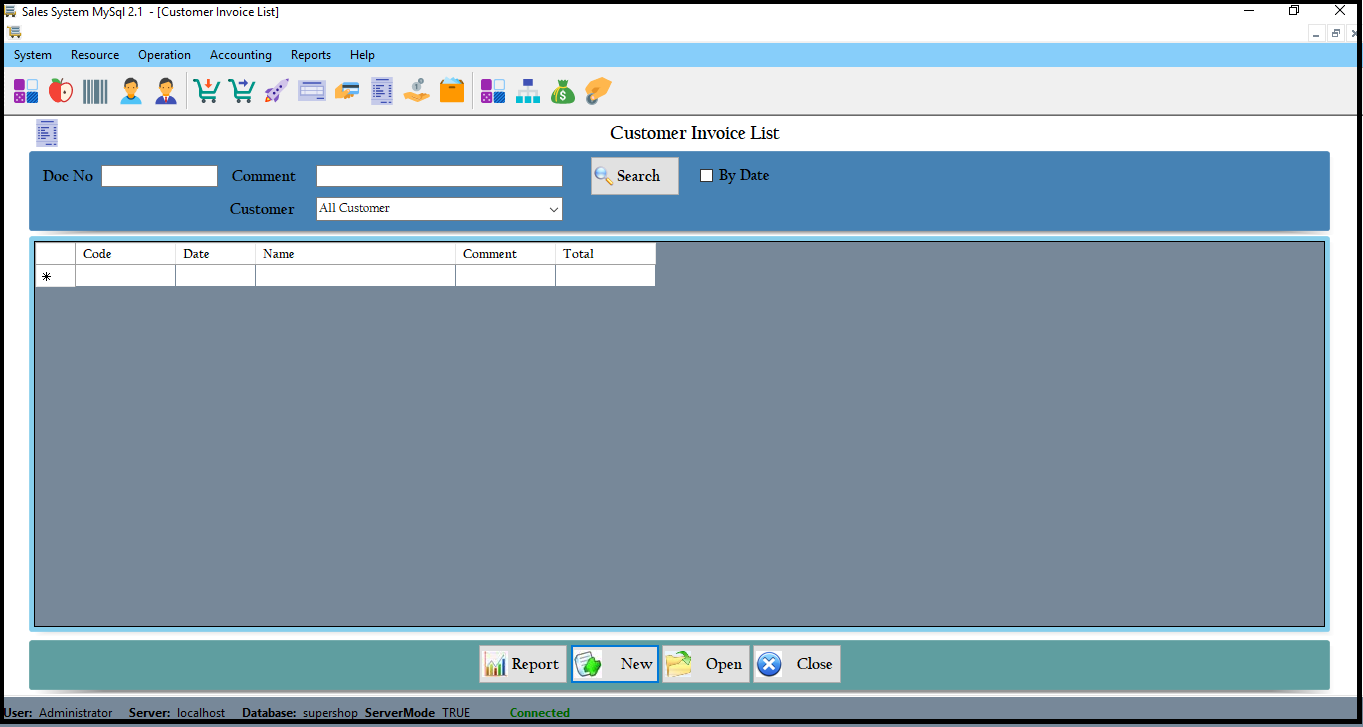Click the New invoice button
The height and width of the screenshot is (727, 1363).
point(615,664)
